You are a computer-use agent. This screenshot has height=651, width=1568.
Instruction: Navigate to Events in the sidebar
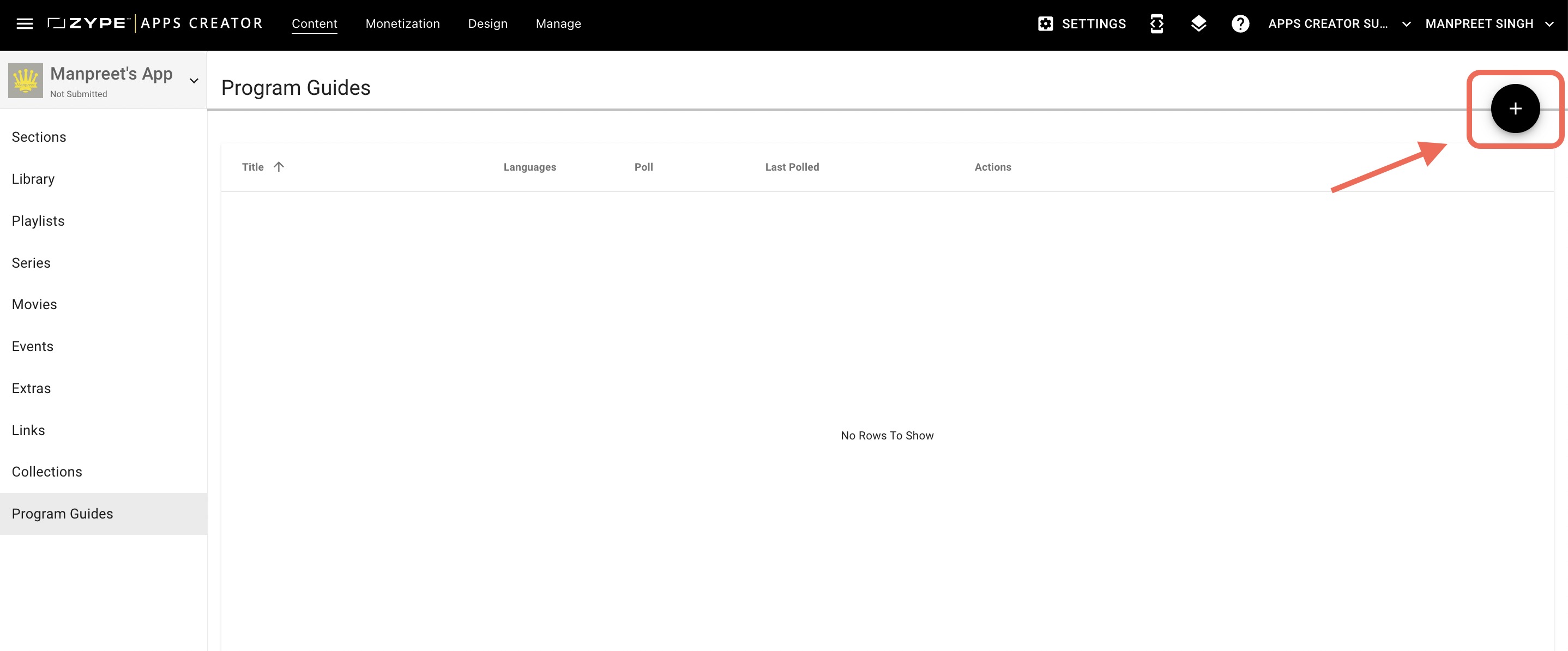(x=104, y=347)
